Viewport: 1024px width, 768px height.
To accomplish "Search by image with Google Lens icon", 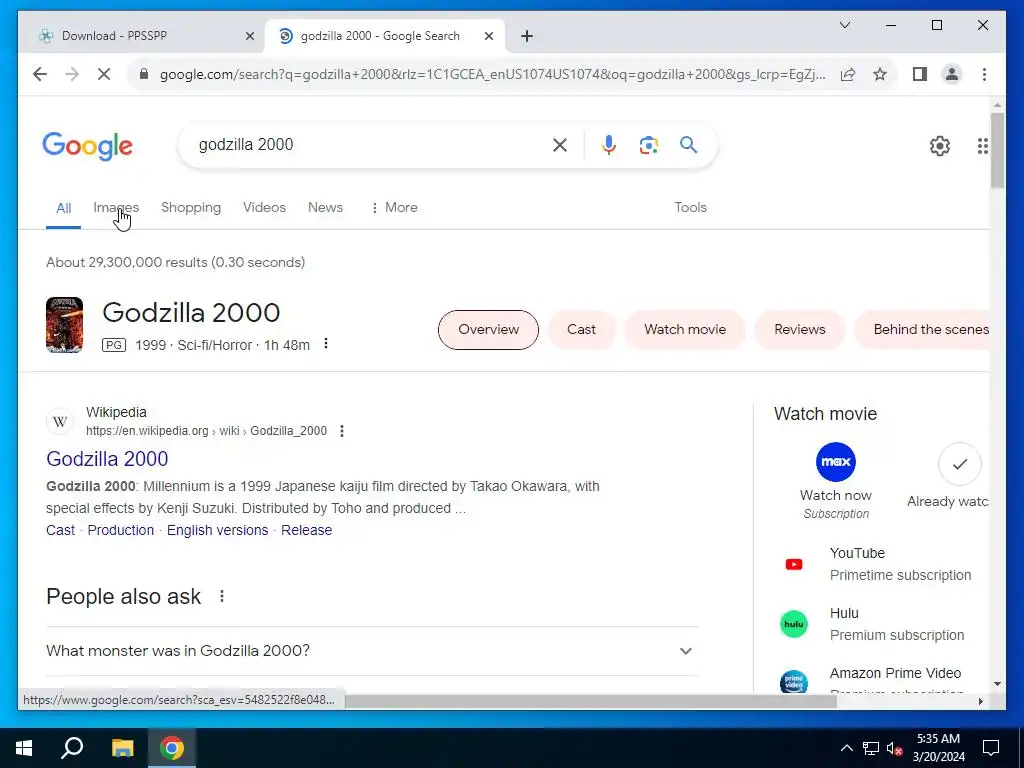I will (x=648, y=145).
